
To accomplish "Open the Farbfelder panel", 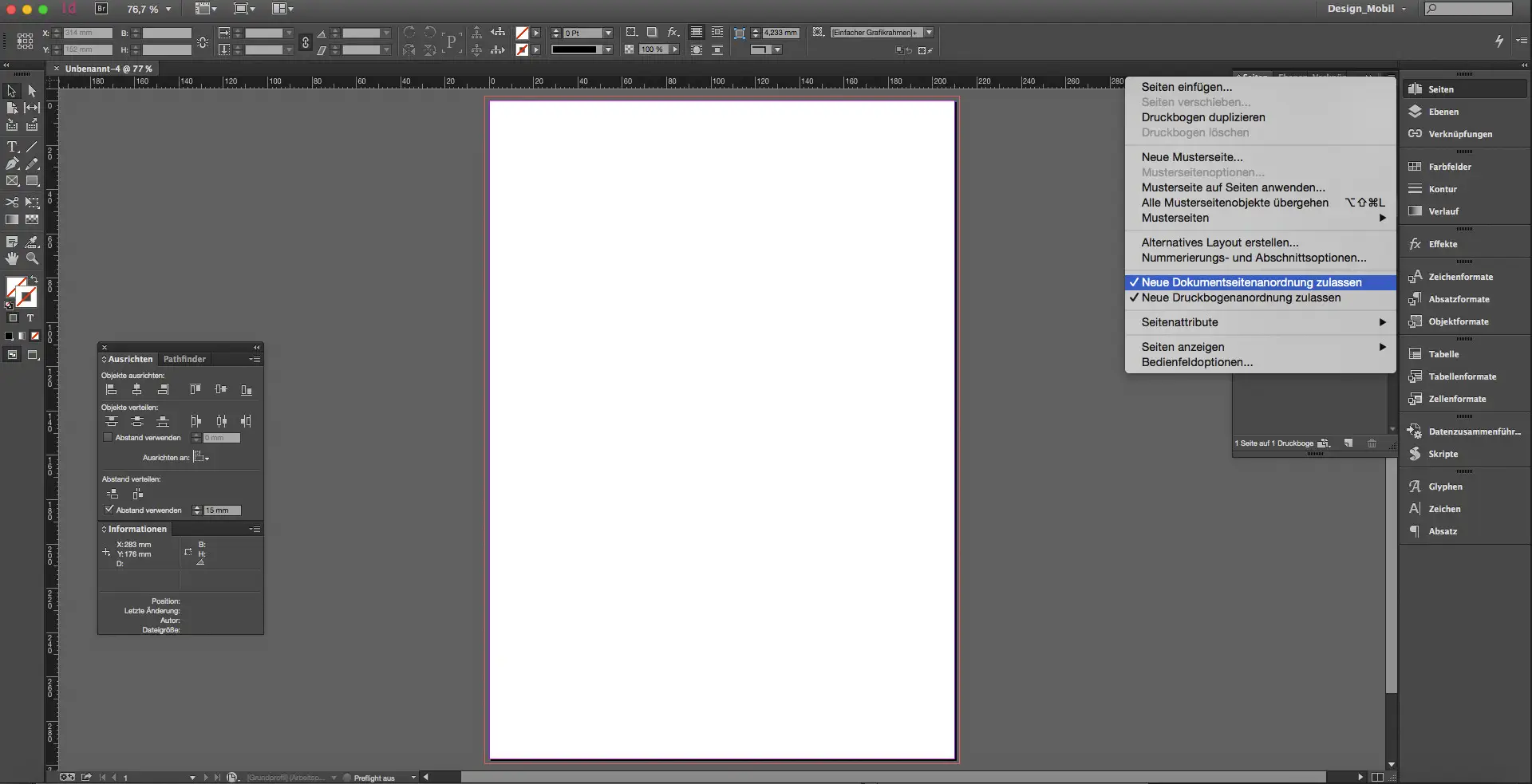I will pos(1451,166).
